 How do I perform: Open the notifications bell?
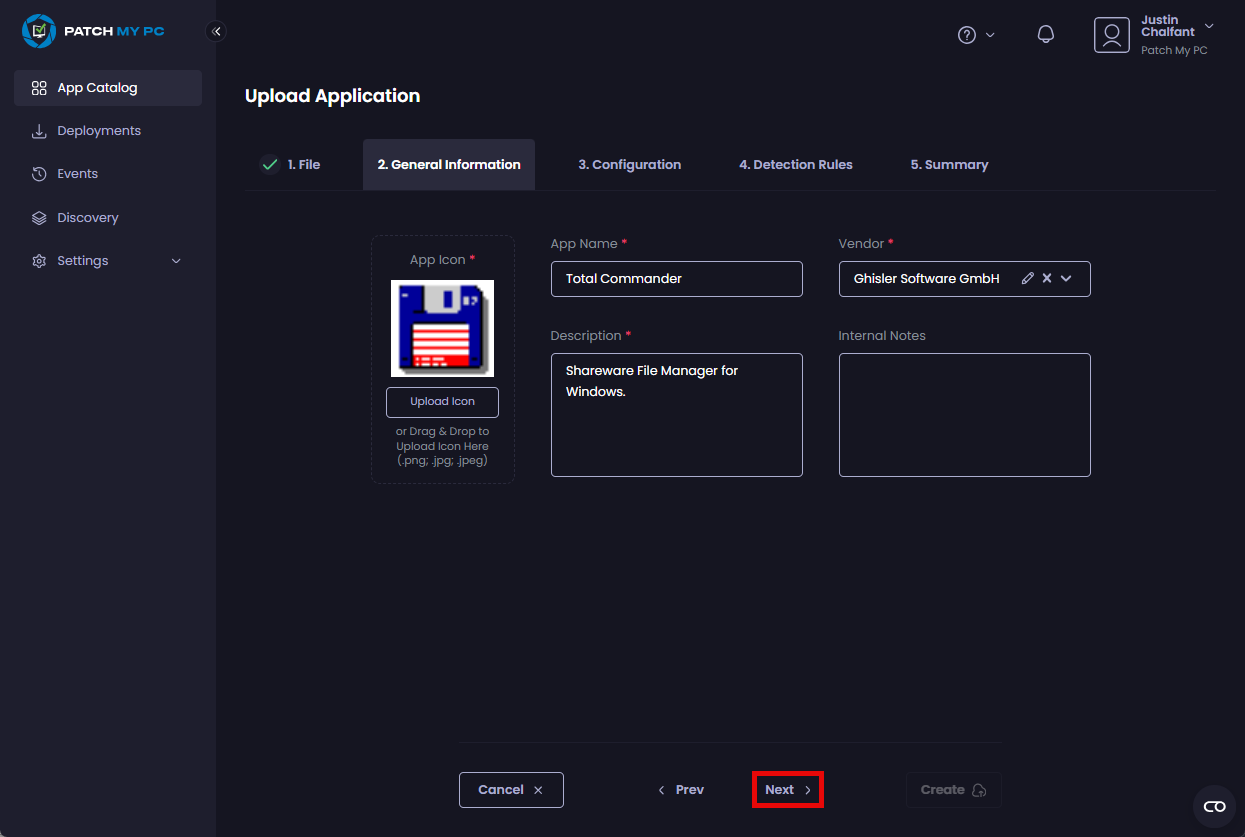tap(1045, 34)
